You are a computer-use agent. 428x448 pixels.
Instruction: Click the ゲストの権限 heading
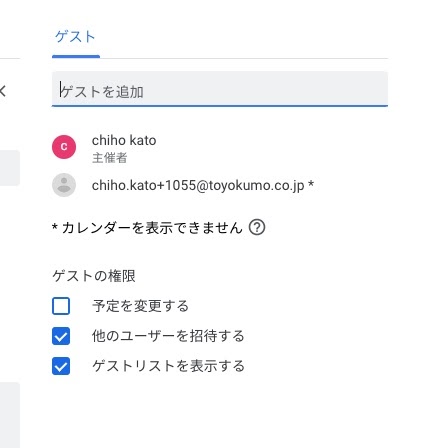(x=94, y=276)
